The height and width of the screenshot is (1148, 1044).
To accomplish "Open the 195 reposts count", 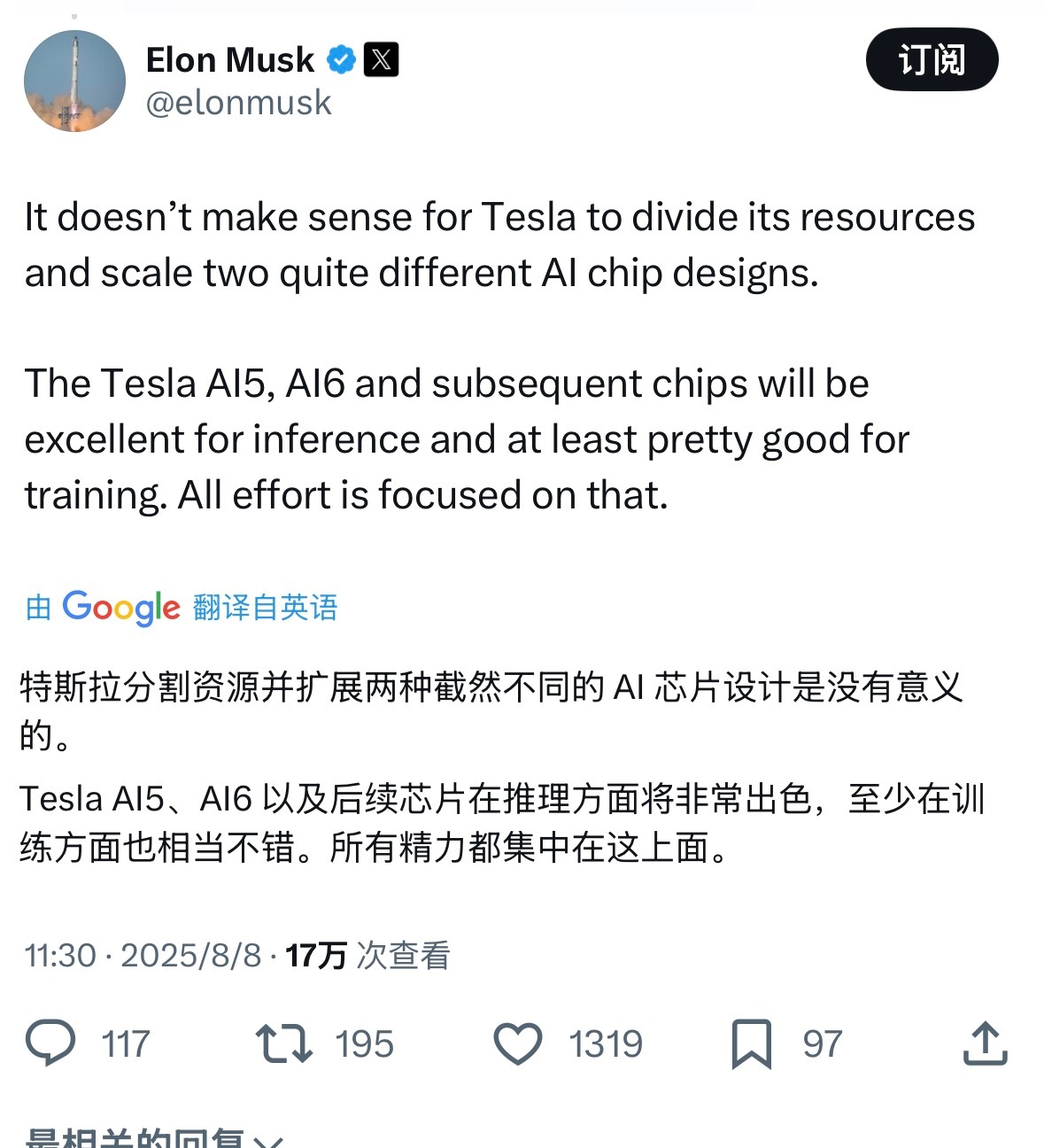I will [x=365, y=1044].
